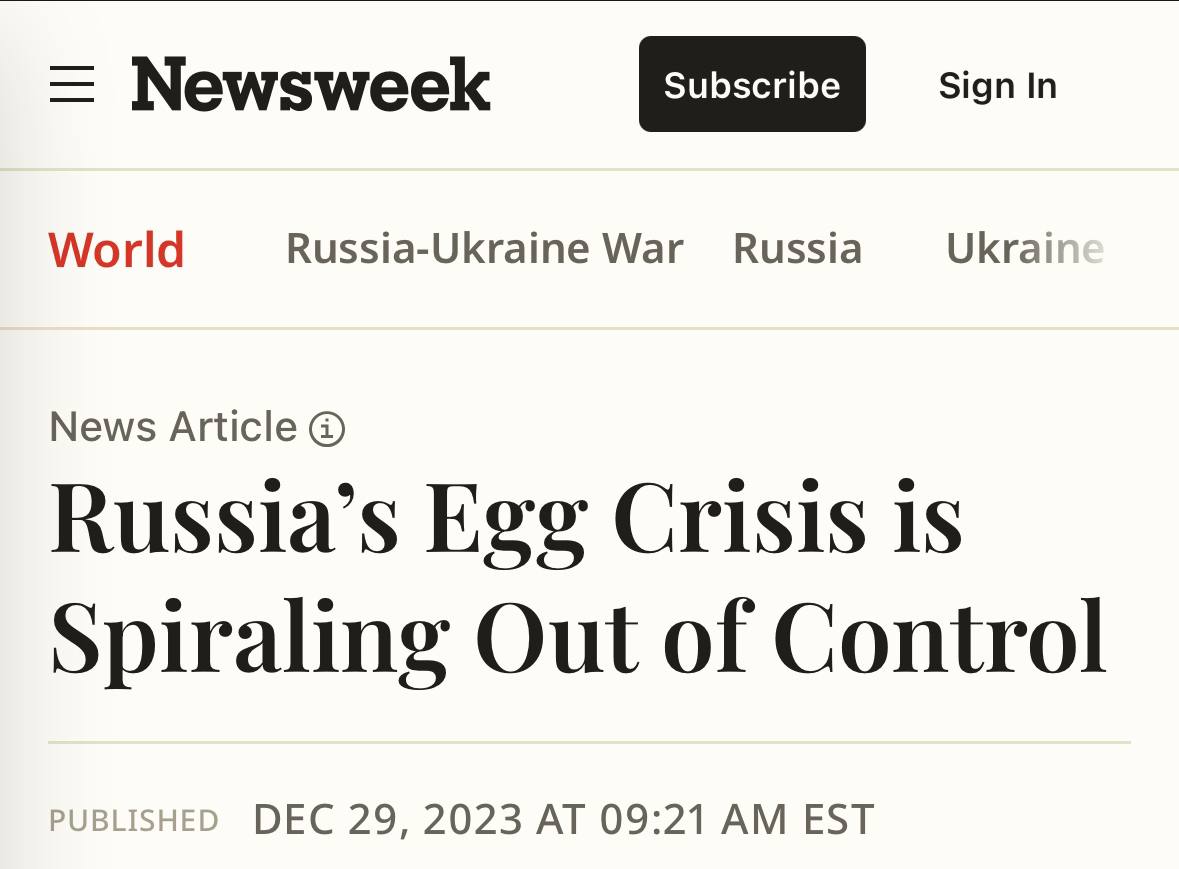Return home via Newsweek wordmark
This screenshot has width=1179, height=869.
(311, 84)
